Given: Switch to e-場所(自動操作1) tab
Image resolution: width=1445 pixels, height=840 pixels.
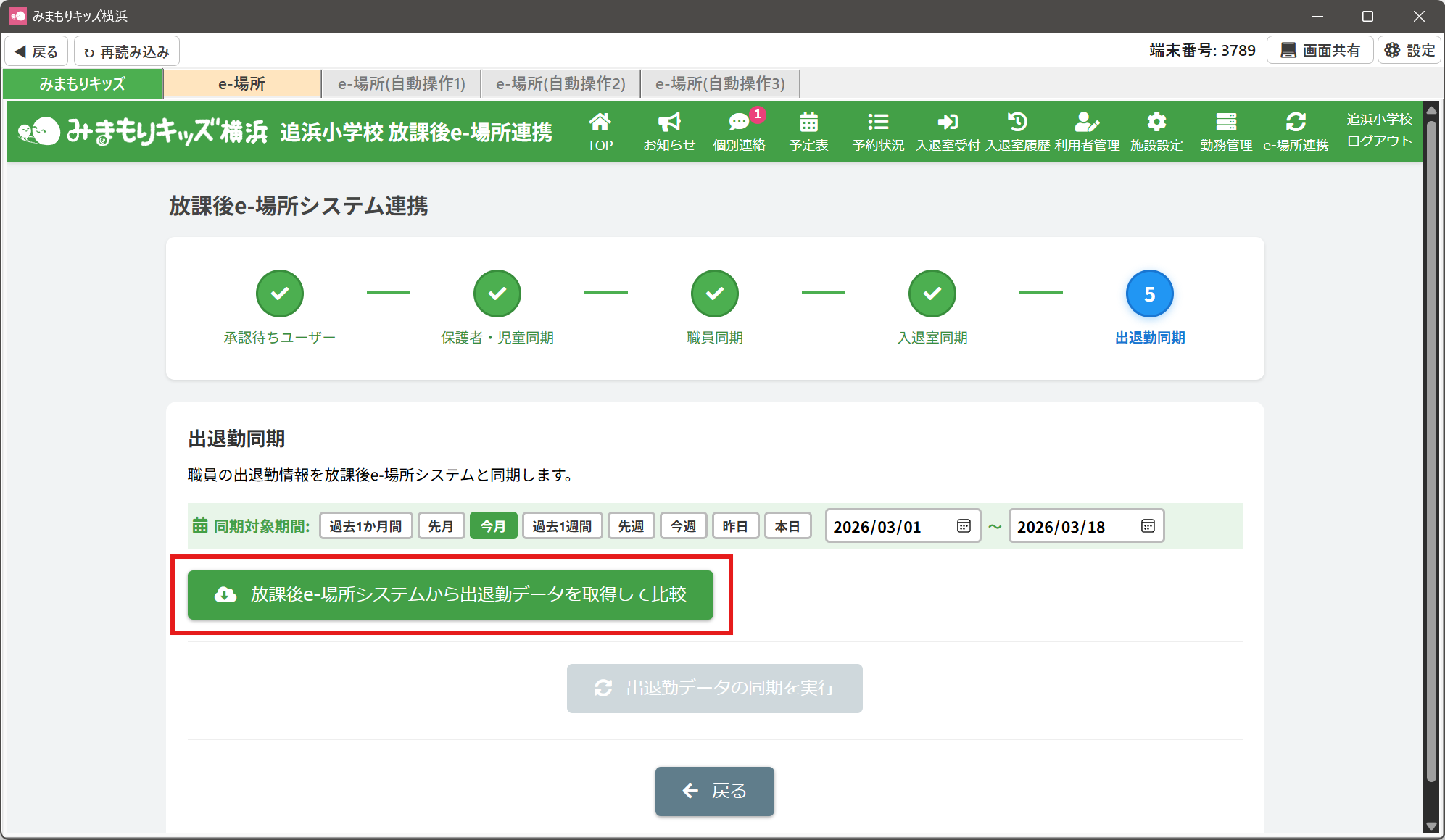Looking at the screenshot, I should coord(401,84).
